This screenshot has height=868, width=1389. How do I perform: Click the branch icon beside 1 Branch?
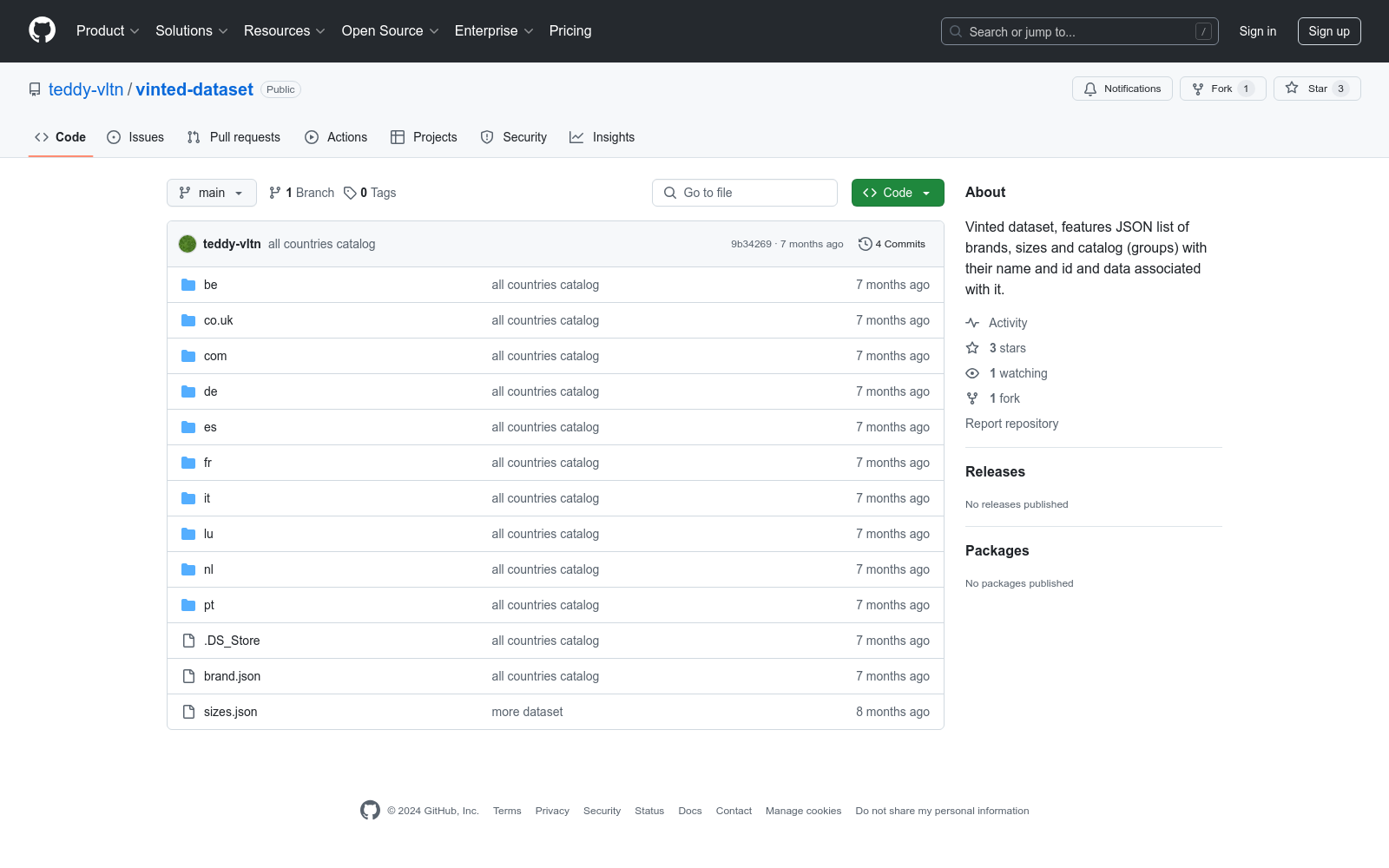(275, 193)
